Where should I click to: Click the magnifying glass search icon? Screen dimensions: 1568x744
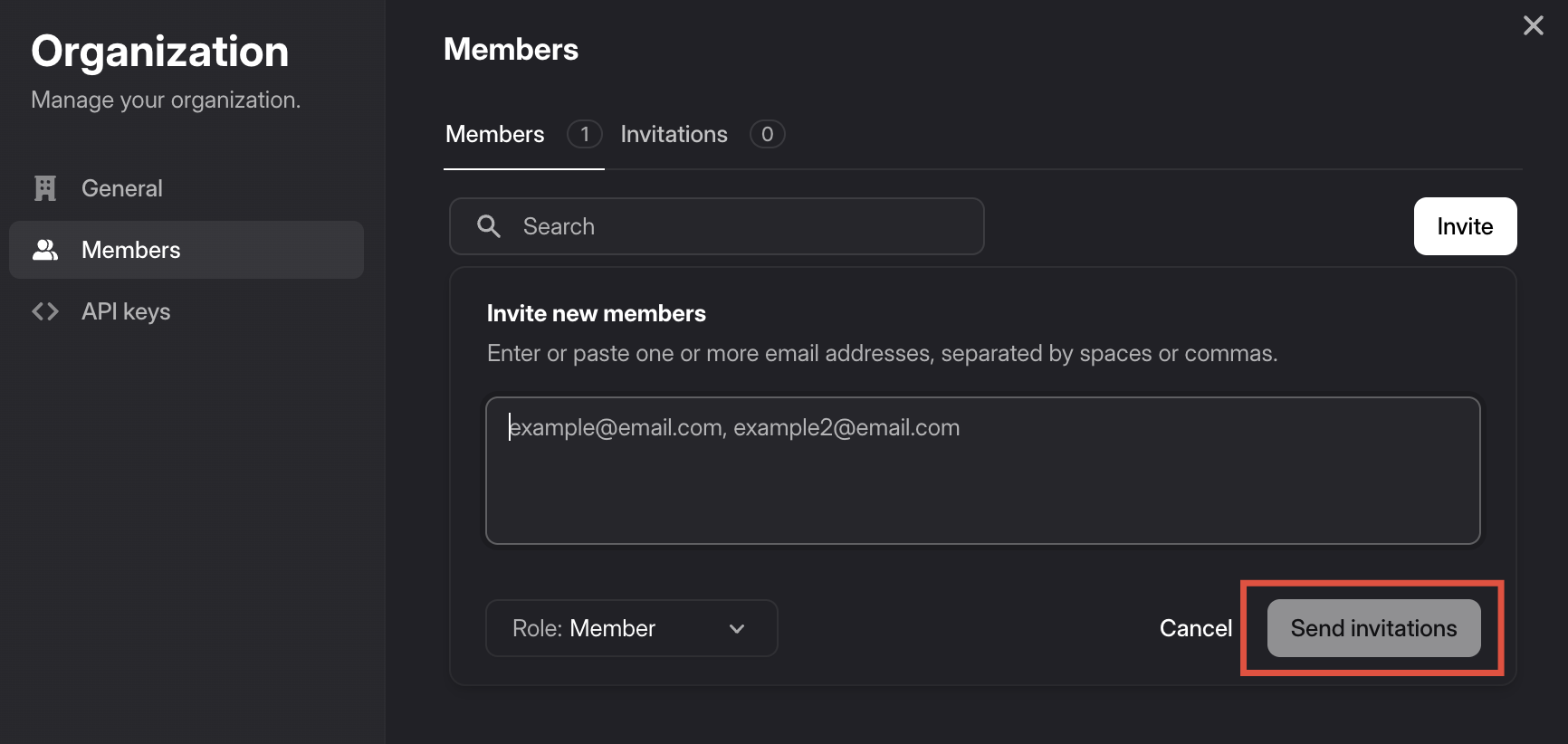(489, 226)
